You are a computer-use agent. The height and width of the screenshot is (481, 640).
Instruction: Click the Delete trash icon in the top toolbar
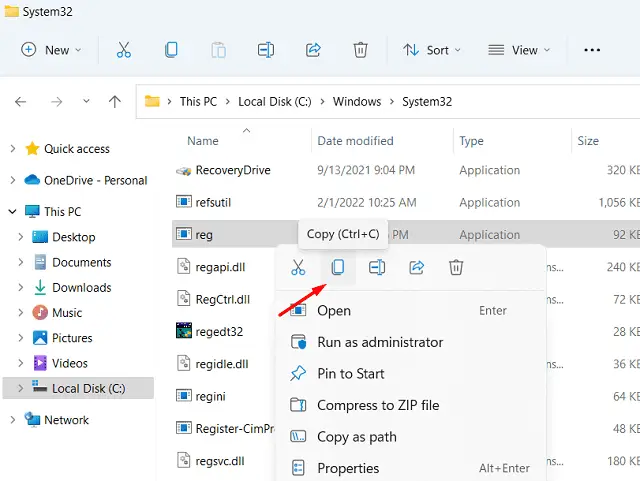coord(360,50)
